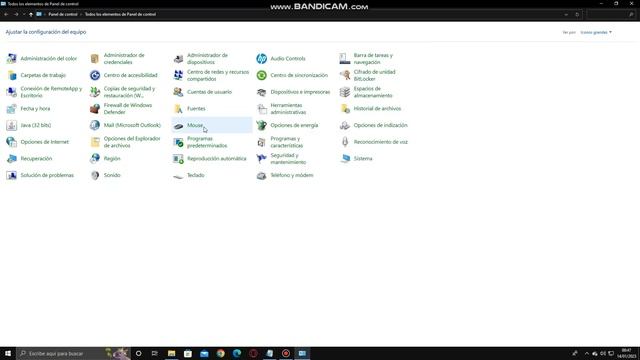Open Task View on the taskbar
The height and width of the screenshot is (360, 640).
coord(155,353)
